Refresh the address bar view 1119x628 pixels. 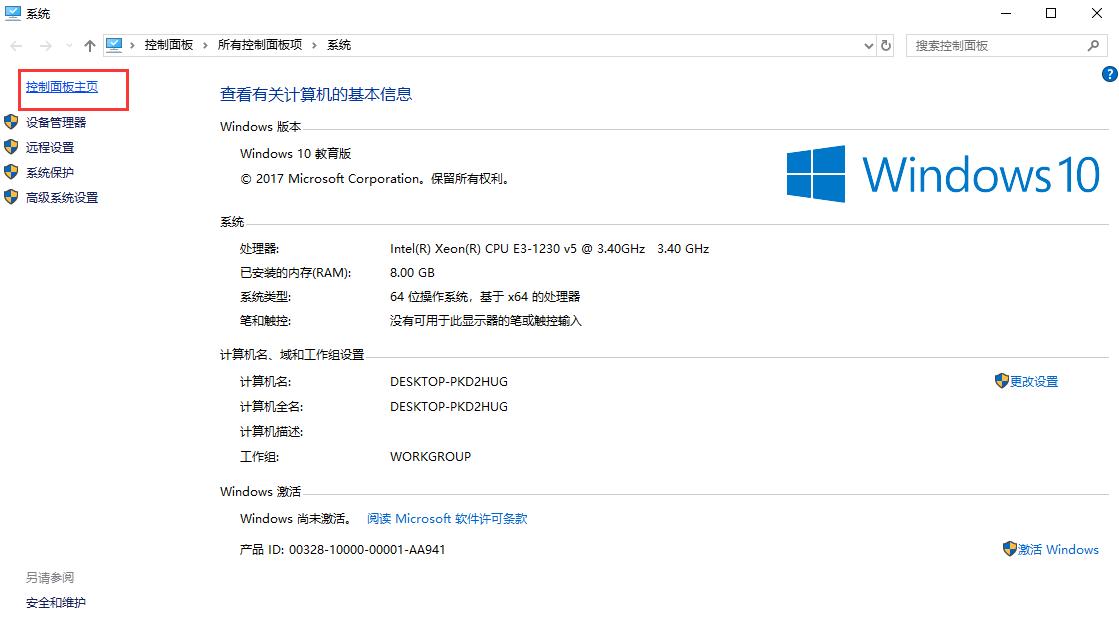[886, 46]
